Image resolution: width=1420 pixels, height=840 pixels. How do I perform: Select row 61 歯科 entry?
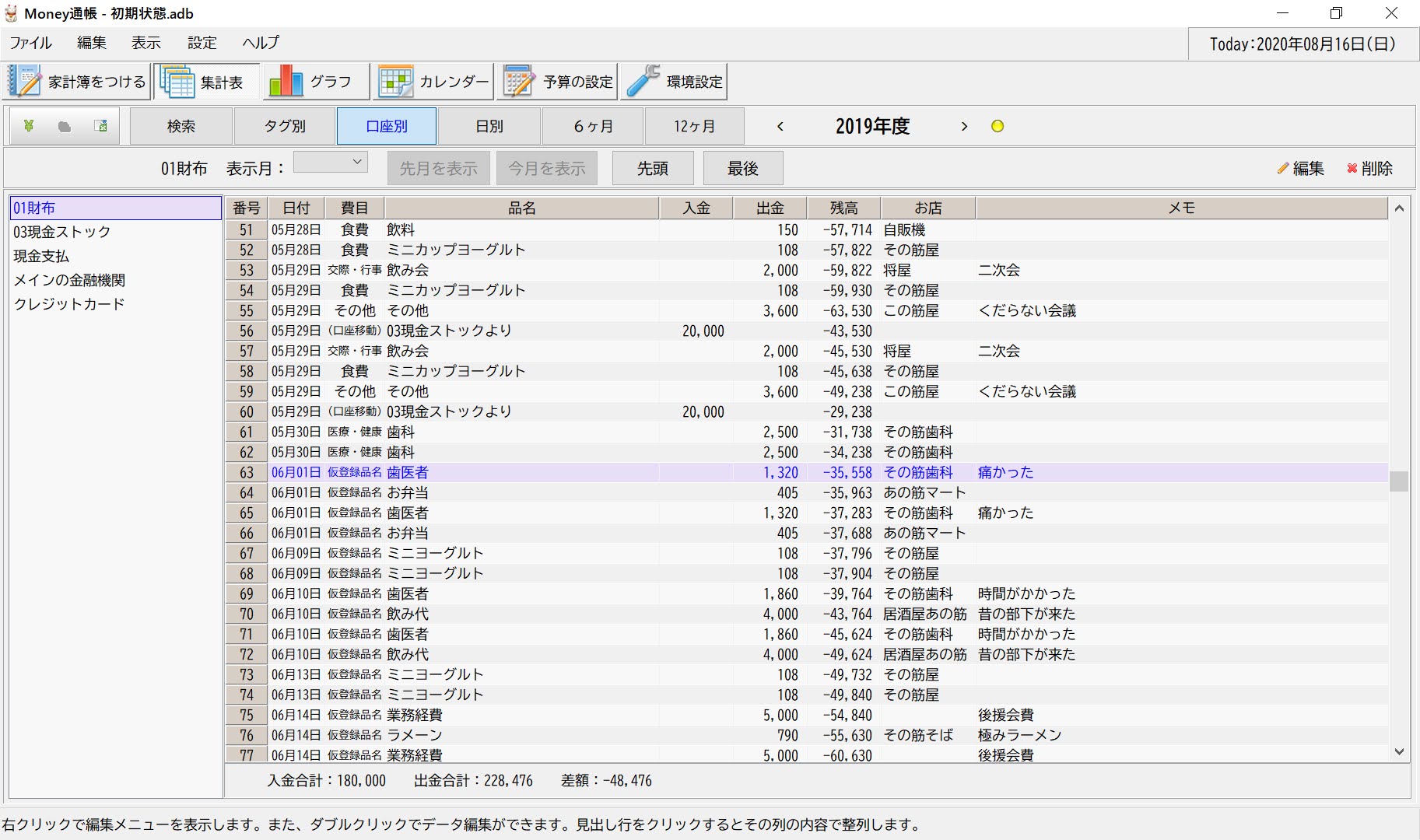pos(807,432)
